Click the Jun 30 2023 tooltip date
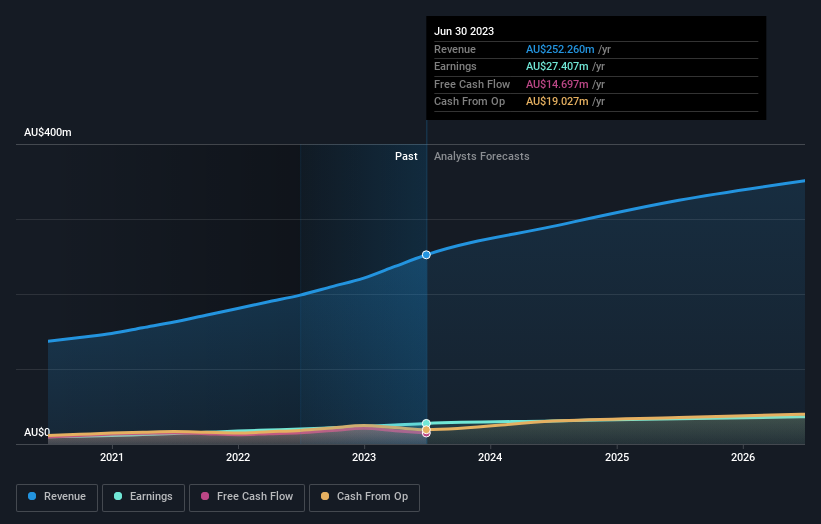This screenshot has height=524, width=821. (x=464, y=31)
